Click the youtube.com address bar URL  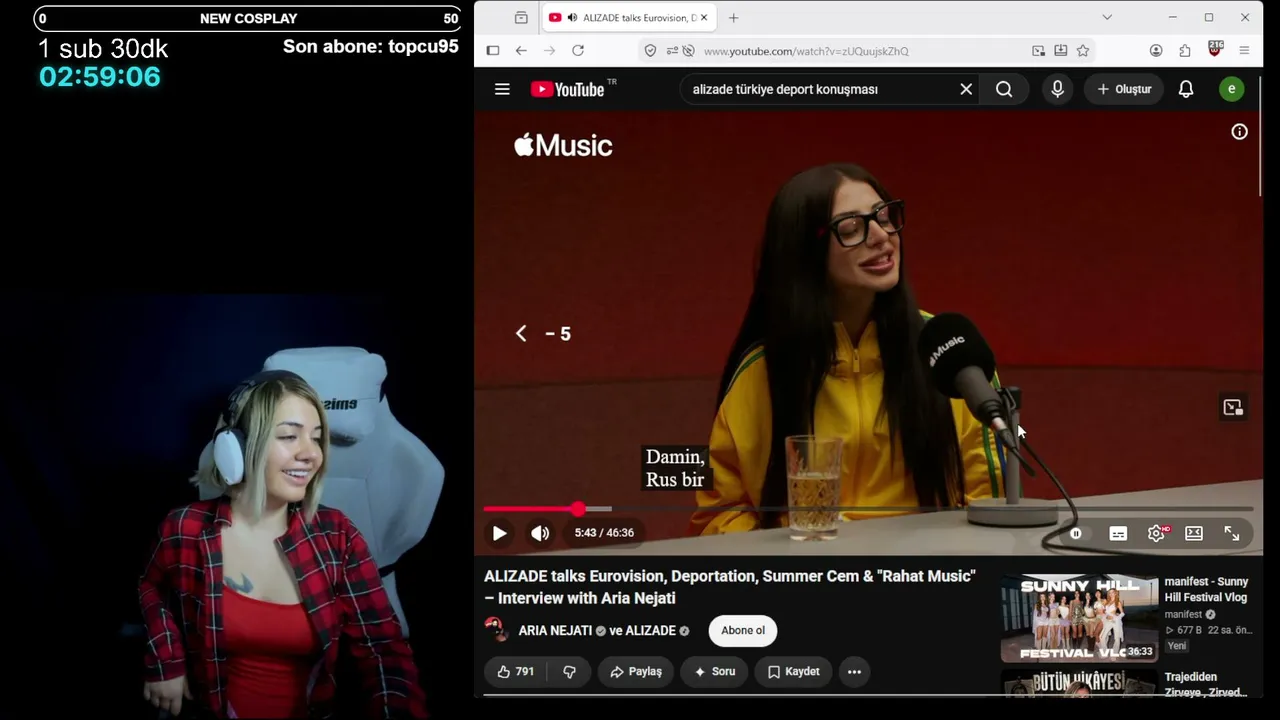click(806, 51)
